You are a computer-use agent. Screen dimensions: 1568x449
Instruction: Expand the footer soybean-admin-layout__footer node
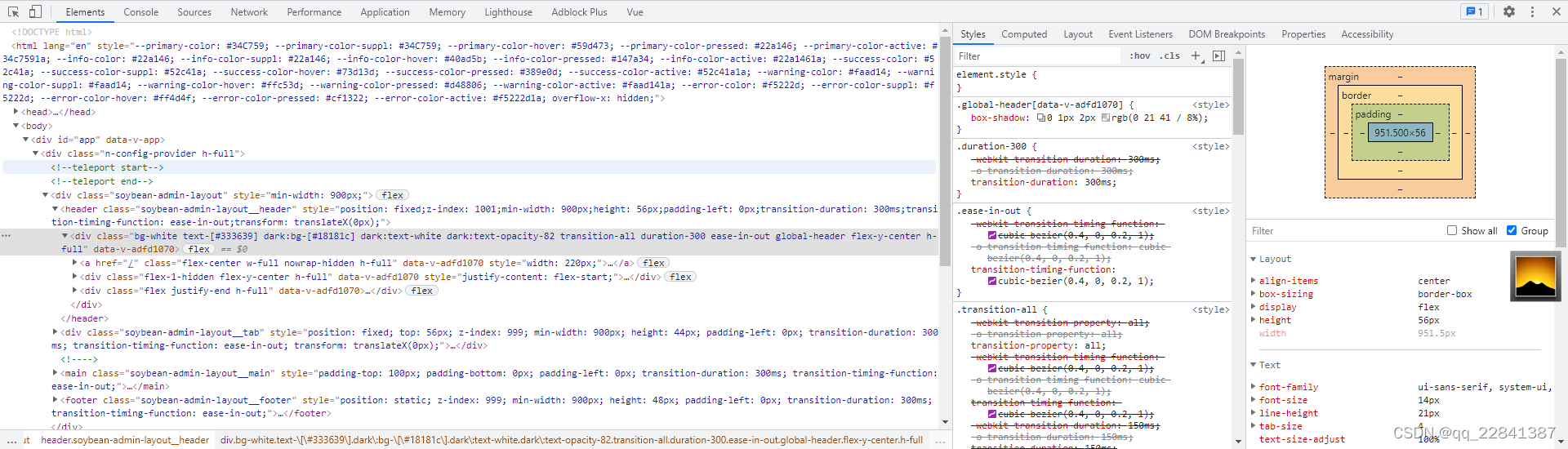55,400
